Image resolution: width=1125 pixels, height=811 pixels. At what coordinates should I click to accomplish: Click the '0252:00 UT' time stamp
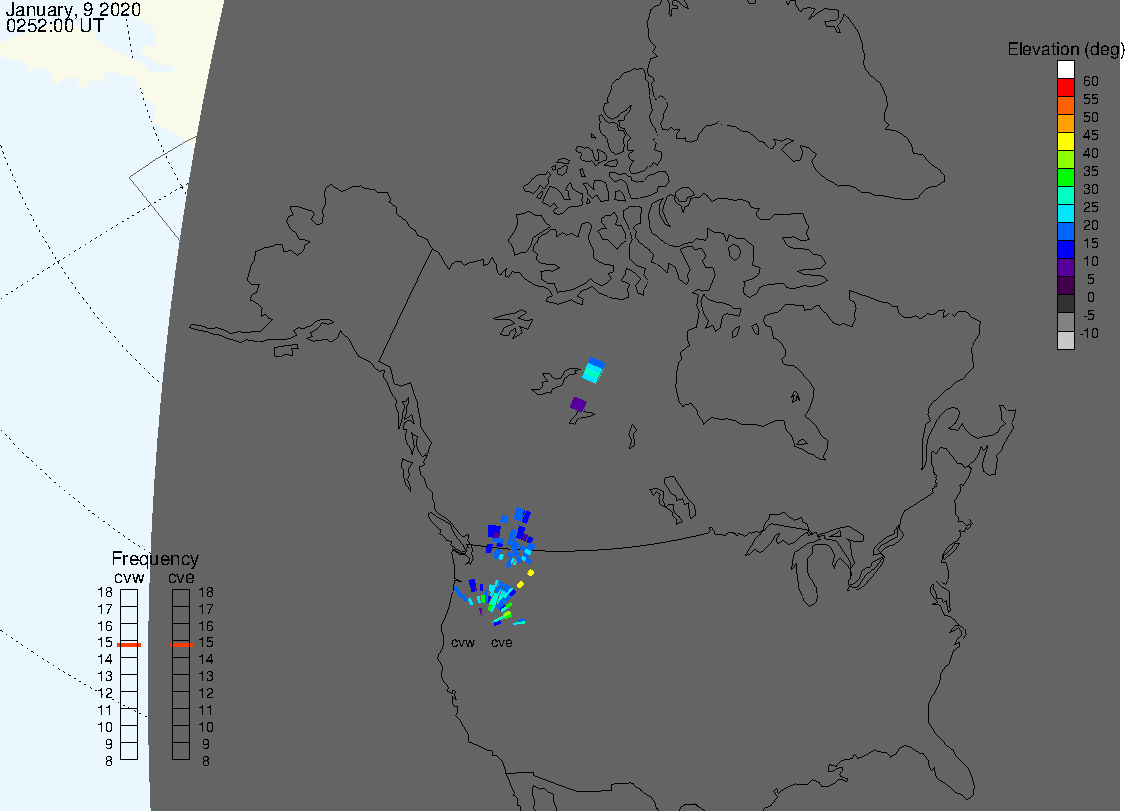point(55,26)
